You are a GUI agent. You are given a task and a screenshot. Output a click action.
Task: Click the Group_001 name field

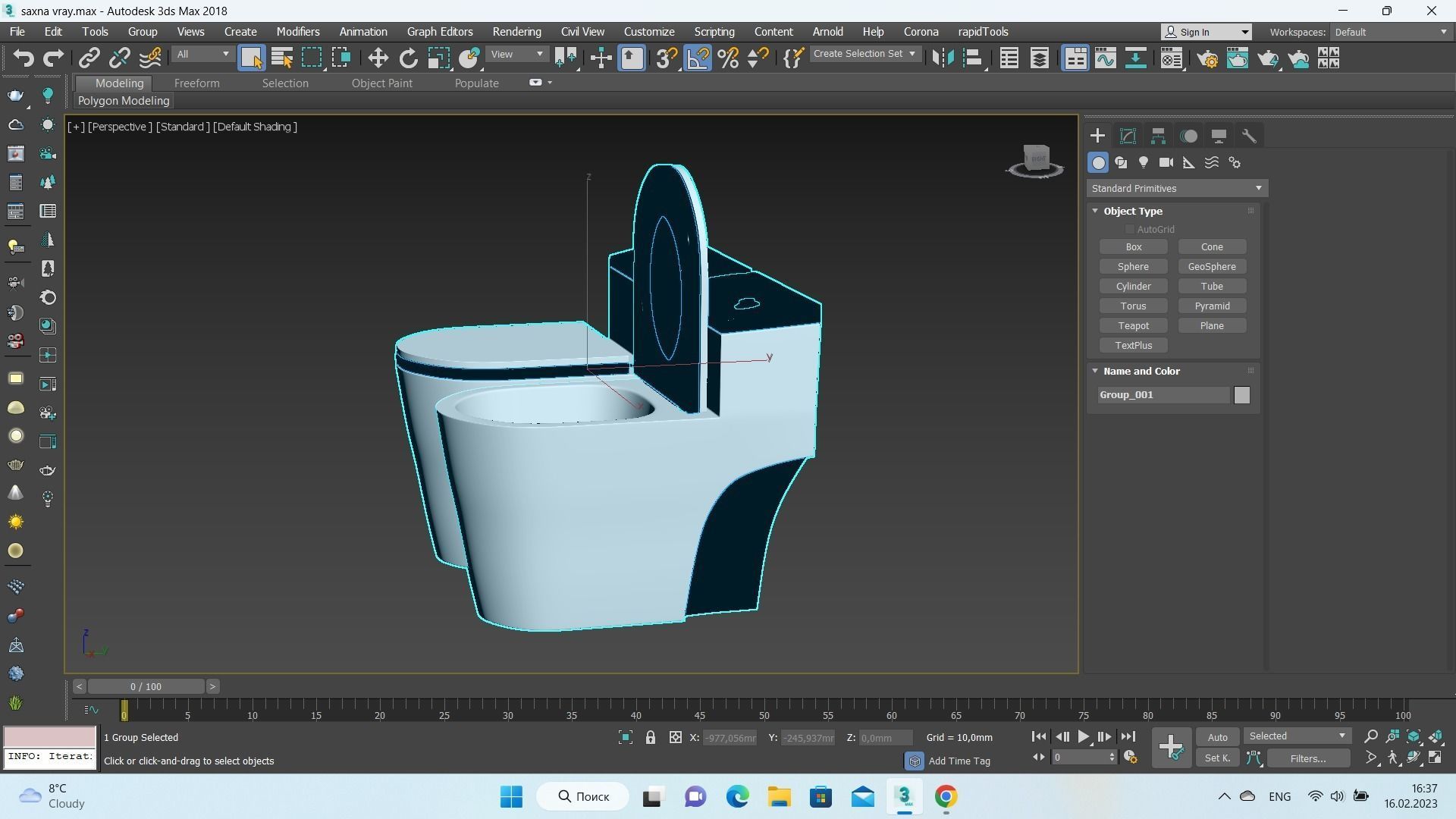[1164, 395]
